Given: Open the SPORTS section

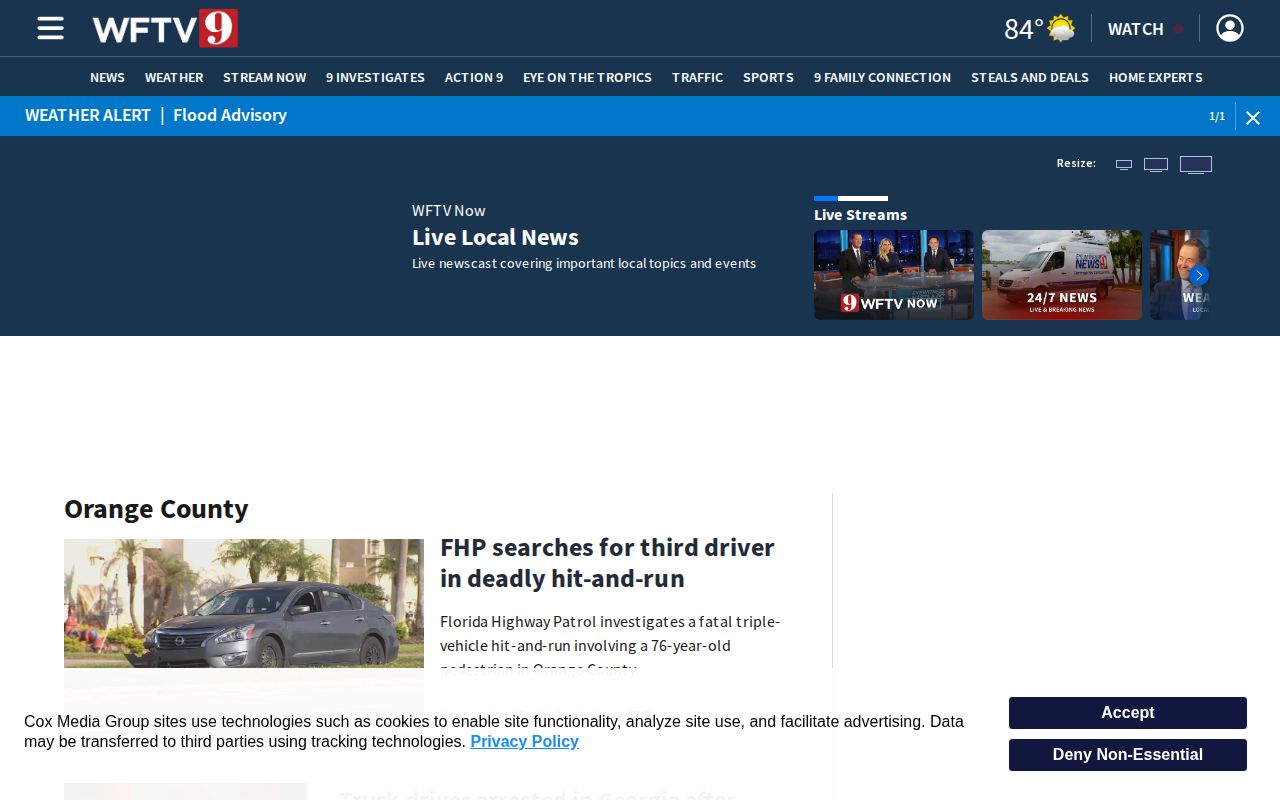Looking at the screenshot, I should tap(768, 77).
